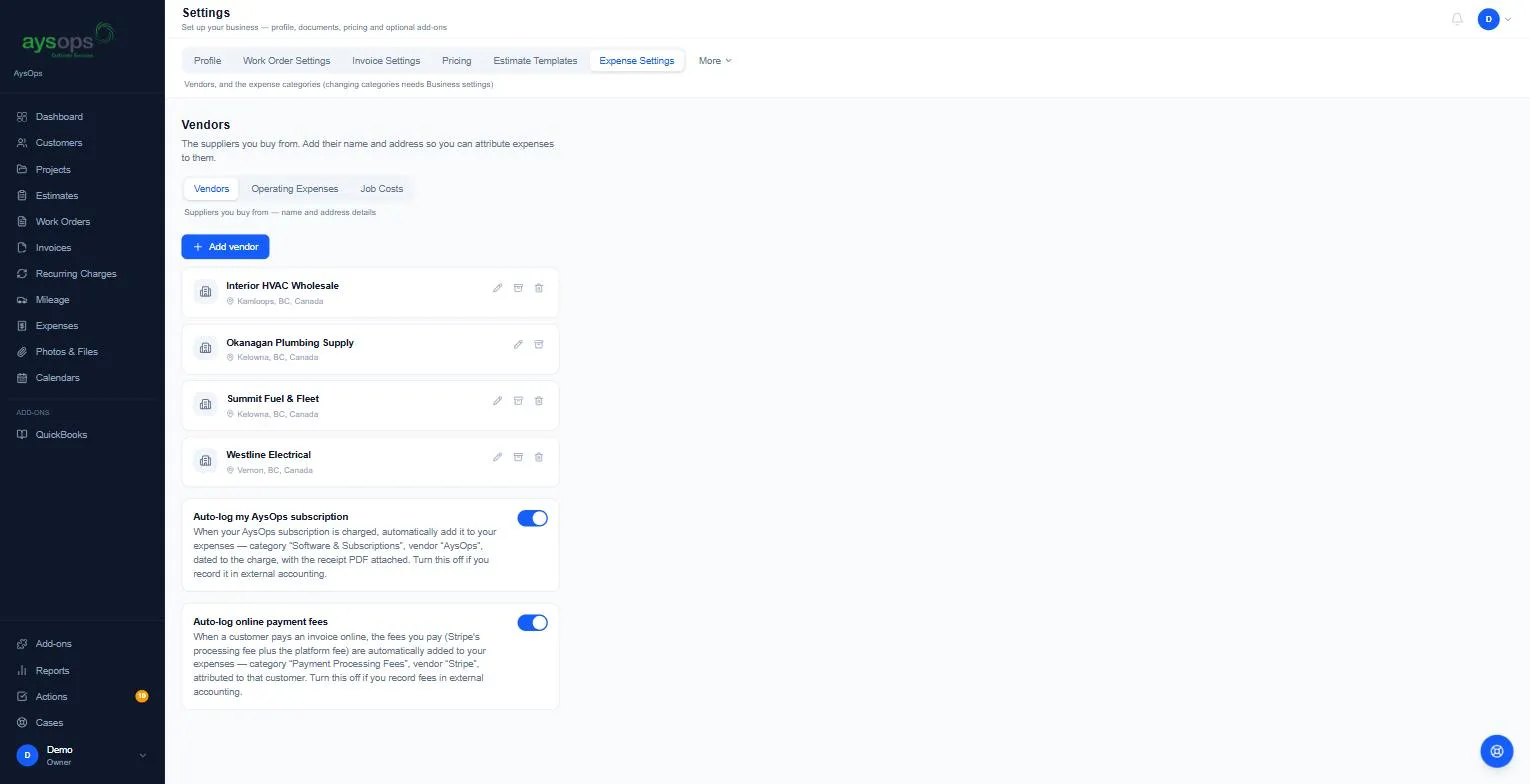Expand the More settings dropdown
This screenshot has width=1530, height=784.
715,61
